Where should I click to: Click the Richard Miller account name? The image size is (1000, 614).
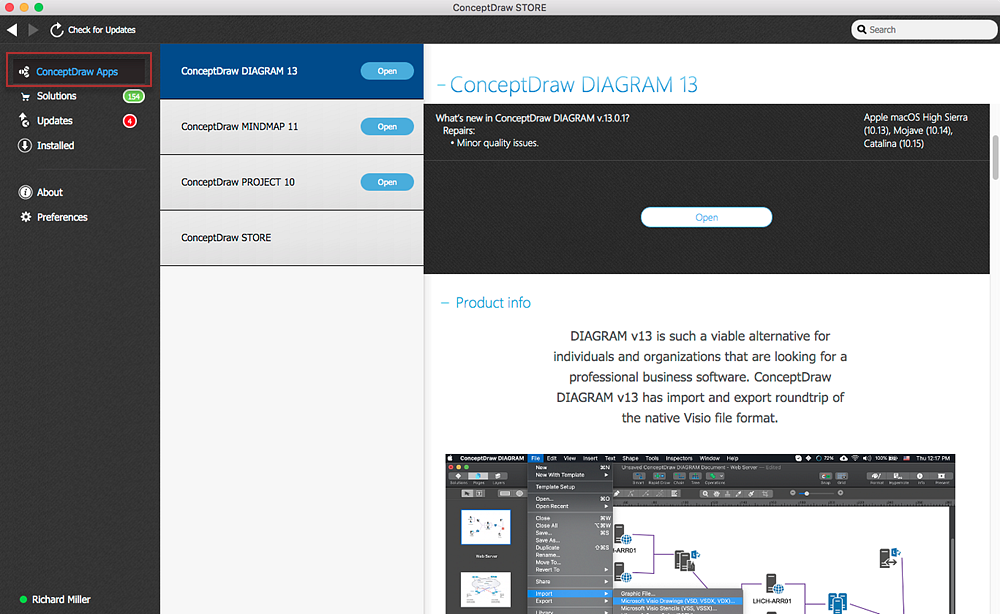61,599
